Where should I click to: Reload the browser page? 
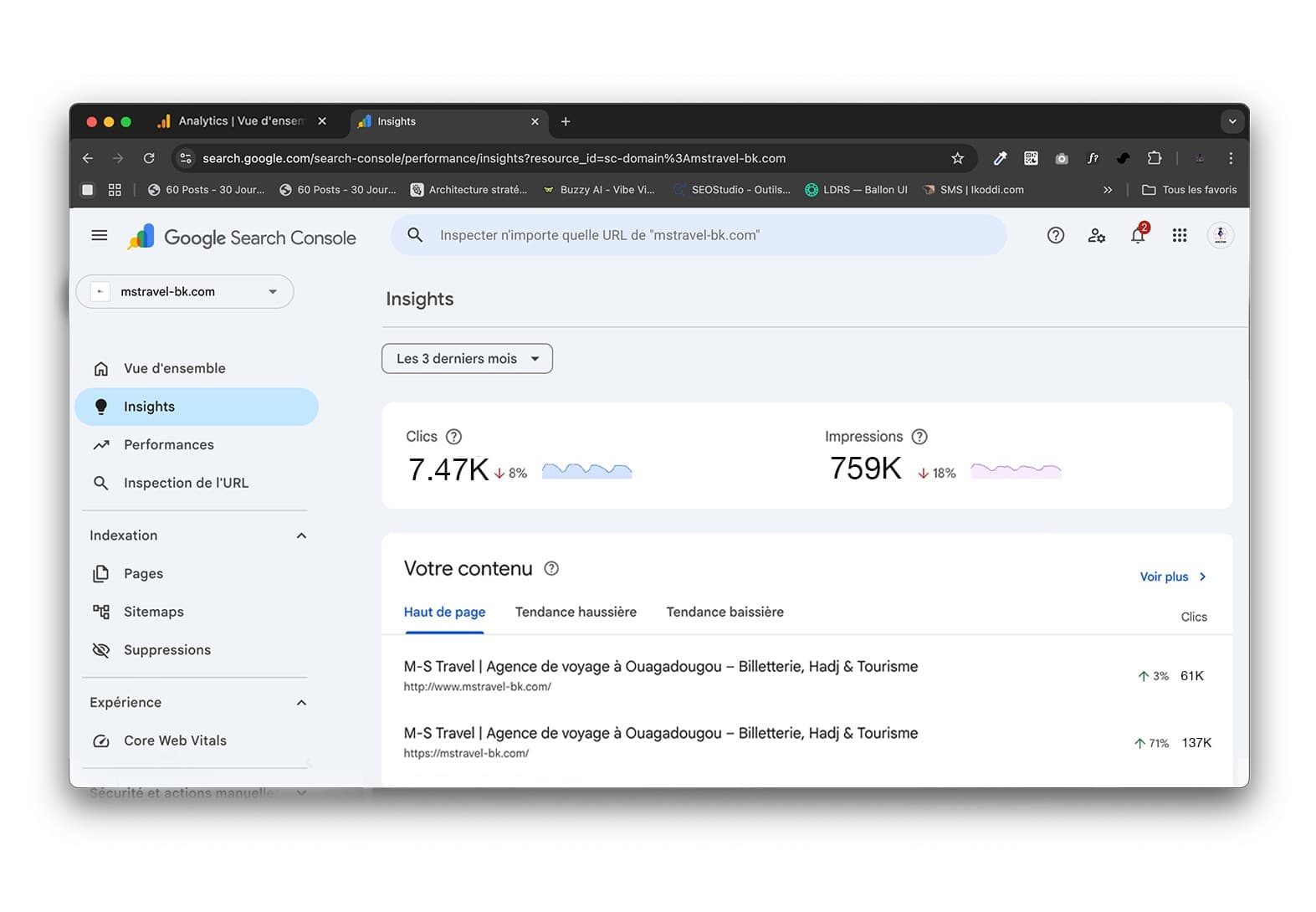[149, 158]
